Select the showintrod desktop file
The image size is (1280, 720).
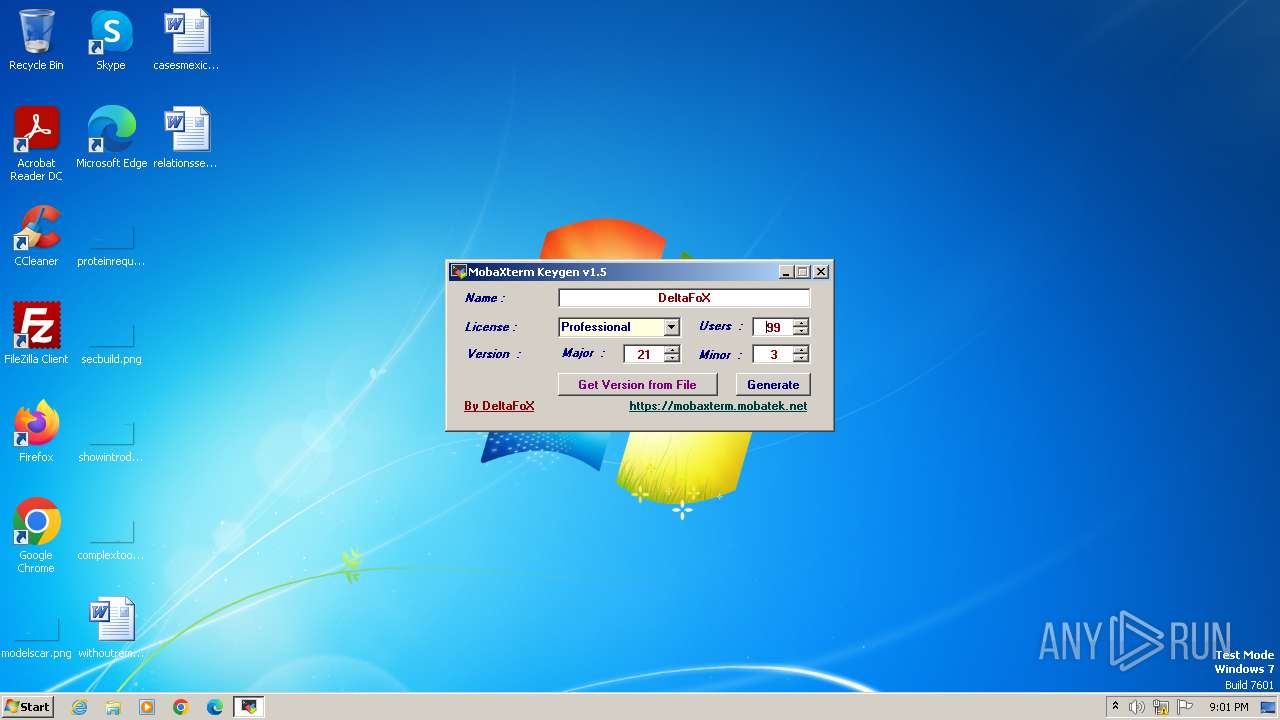(111, 441)
